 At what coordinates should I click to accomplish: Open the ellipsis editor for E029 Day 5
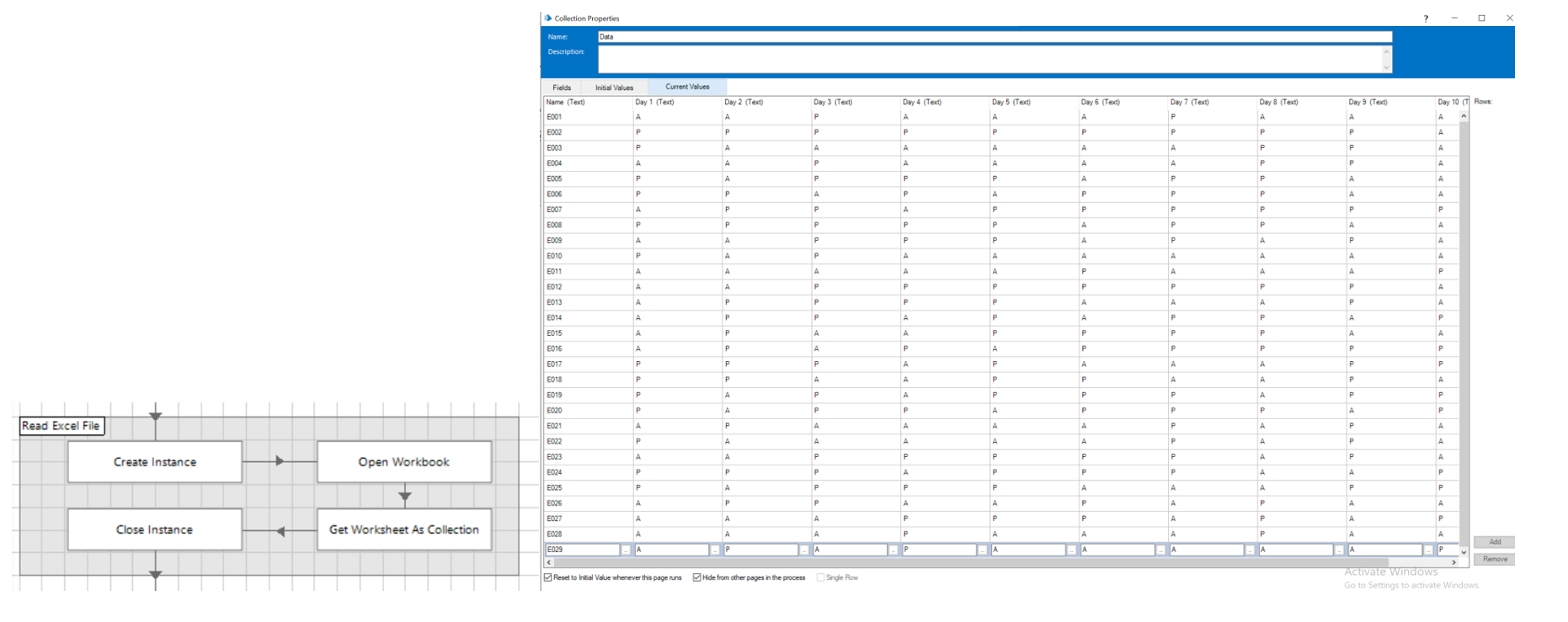1072,550
